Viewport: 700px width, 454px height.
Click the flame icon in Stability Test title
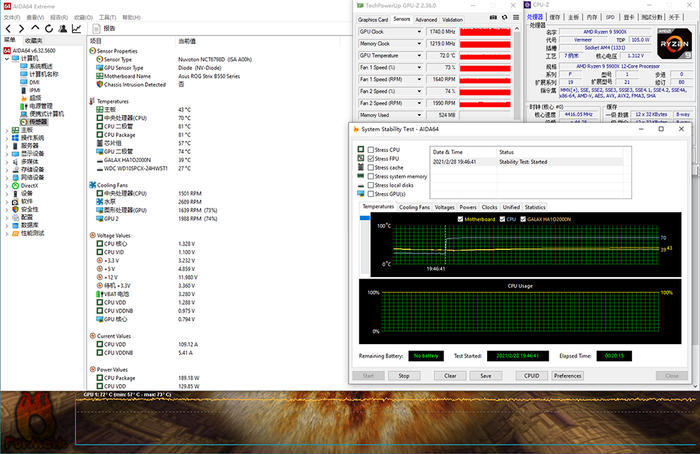coord(356,129)
